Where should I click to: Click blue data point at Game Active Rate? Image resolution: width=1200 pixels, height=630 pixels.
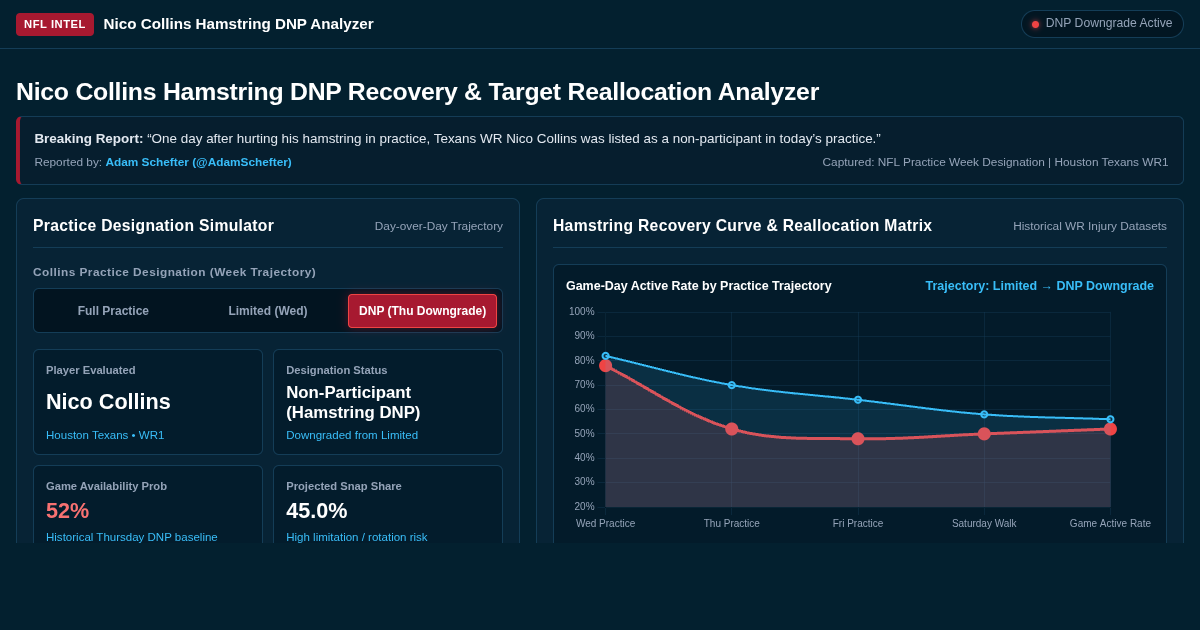(x=1110, y=419)
